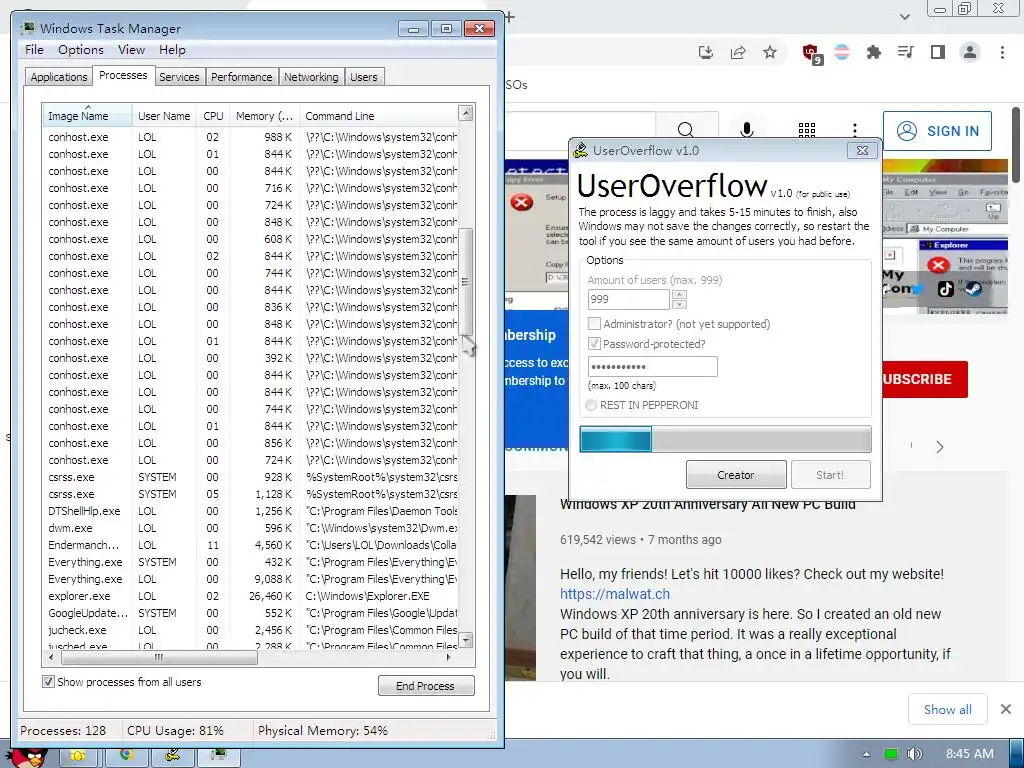This screenshot has height=768, width=1024.
Task: Toggle the Password-protected checkbox
Action: click(594, 344)
